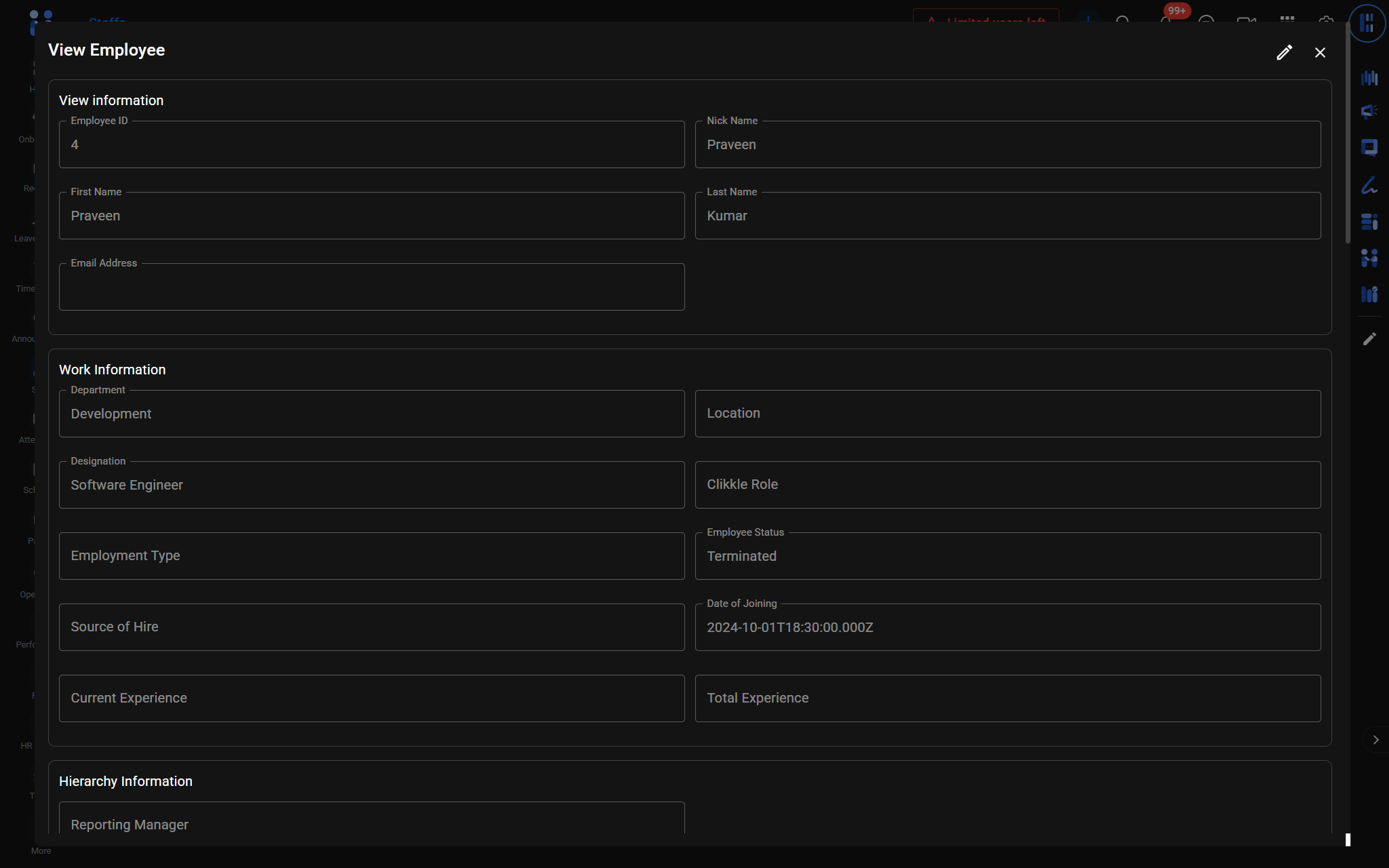
Task: Close the View Employee dialog
Action: pos(1320,53)
